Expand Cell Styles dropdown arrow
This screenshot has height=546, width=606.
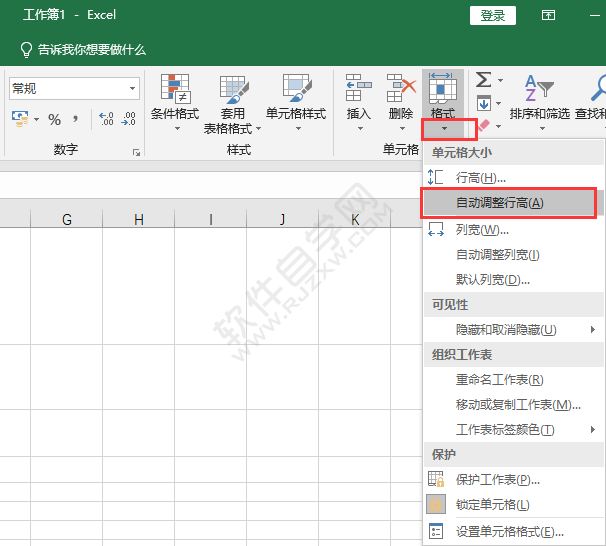point(298,128)
